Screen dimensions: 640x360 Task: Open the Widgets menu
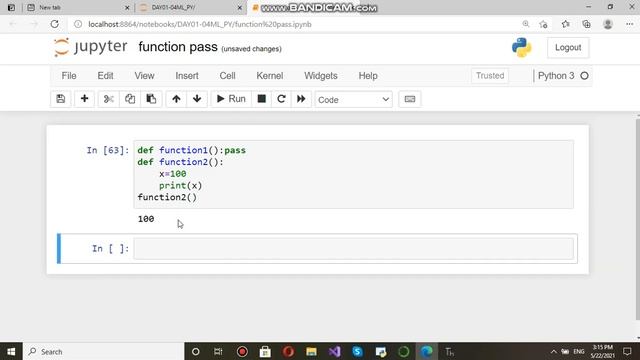click(x=321, y=76)
